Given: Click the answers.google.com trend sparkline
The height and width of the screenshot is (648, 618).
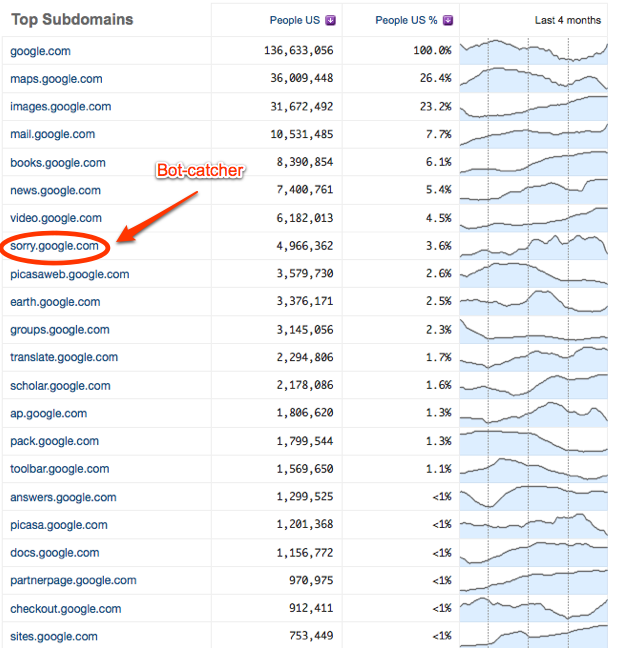Looking at the screenshot, I should [534, 497].
